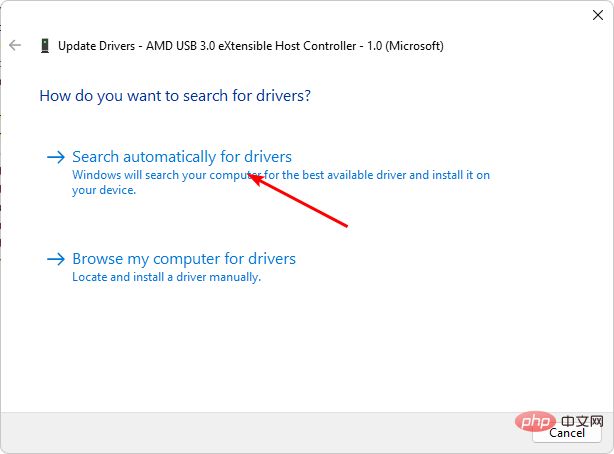Click the '(Microsoft)' text in the title bar
This screenshot has width=614, height=454.
click(412, 45)
